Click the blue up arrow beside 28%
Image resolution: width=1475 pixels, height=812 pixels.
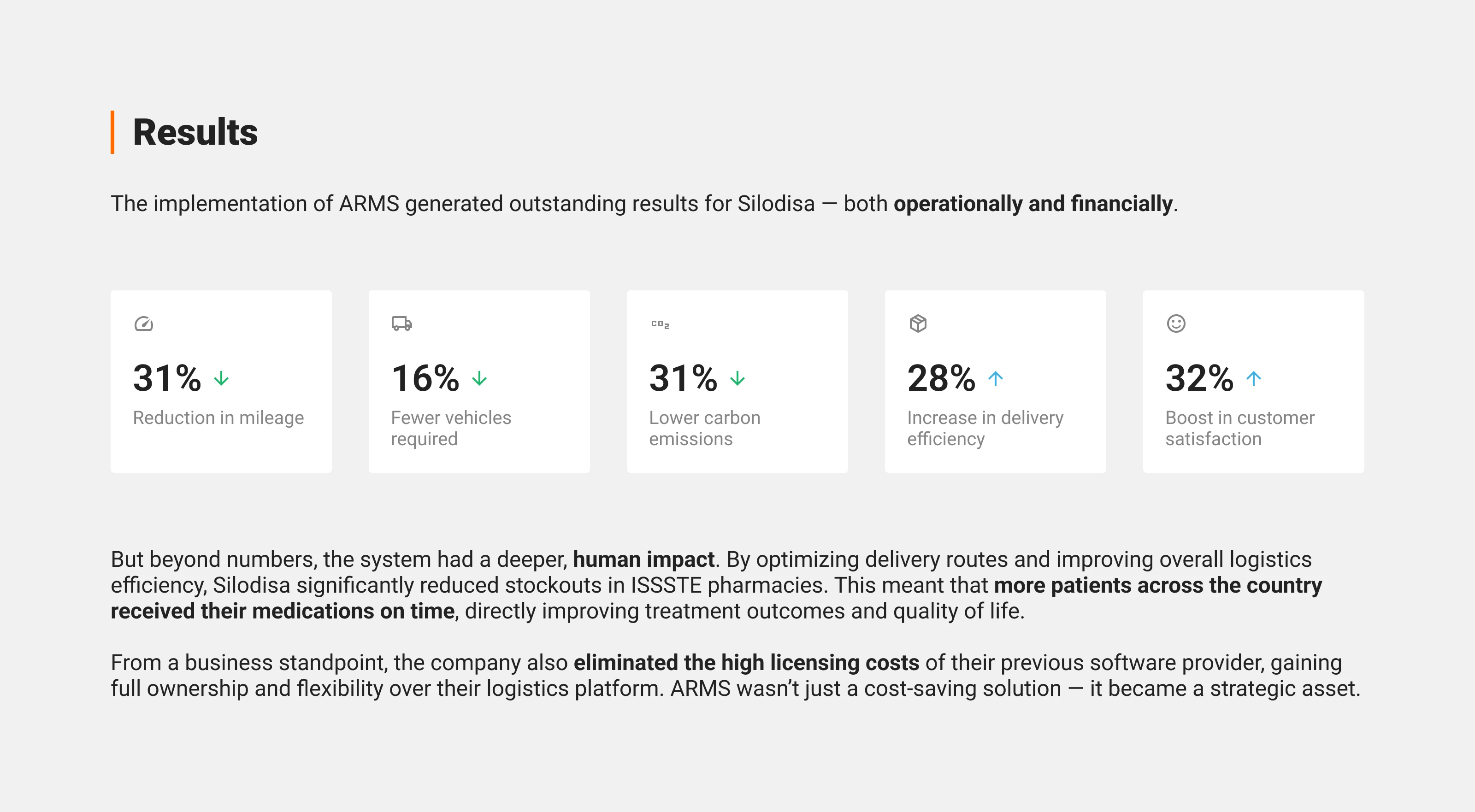coord(996,378)
